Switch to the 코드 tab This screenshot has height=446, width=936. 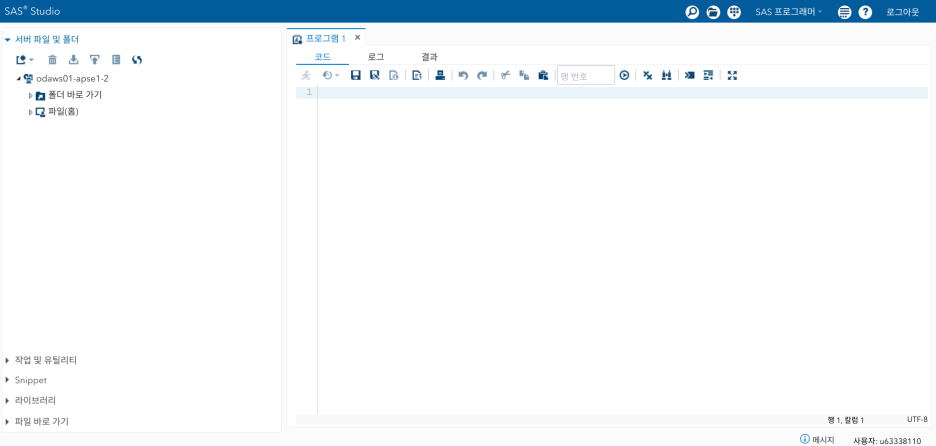coord(322,57)
